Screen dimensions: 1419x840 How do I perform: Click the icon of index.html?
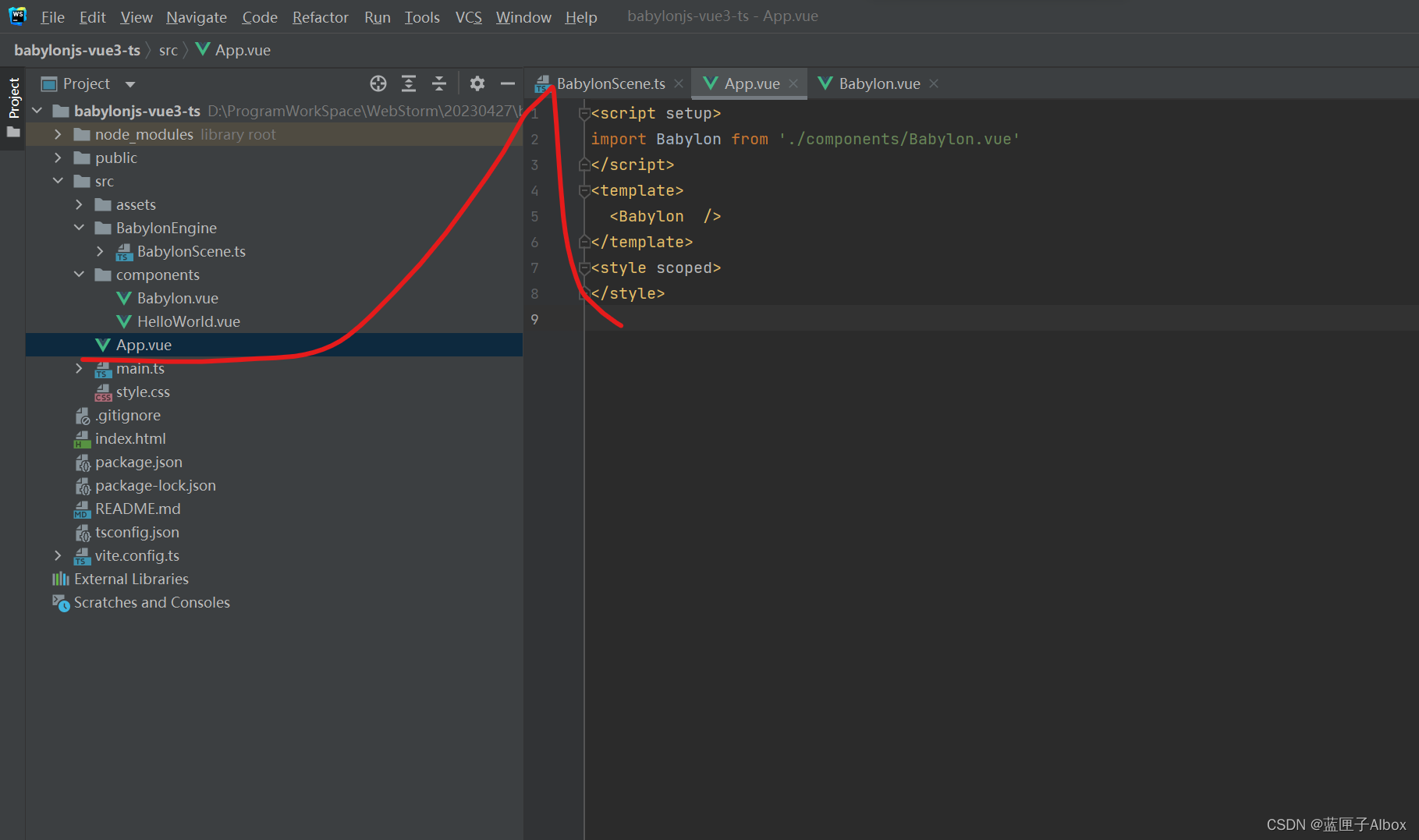pyautogui.click(x=82, y=439)
